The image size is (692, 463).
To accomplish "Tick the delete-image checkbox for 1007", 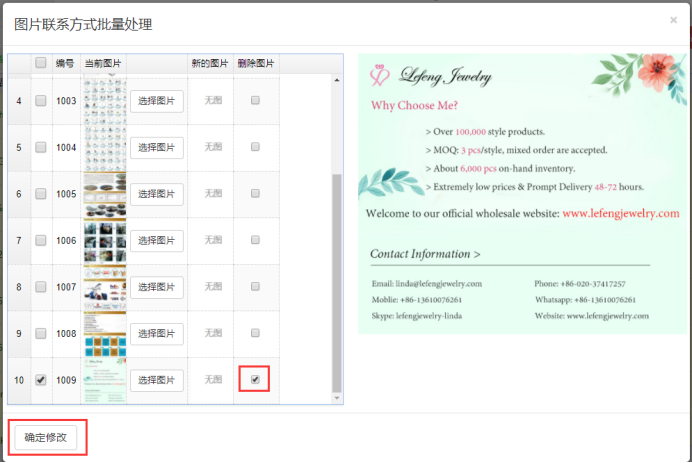I will [x=255, y=286].
